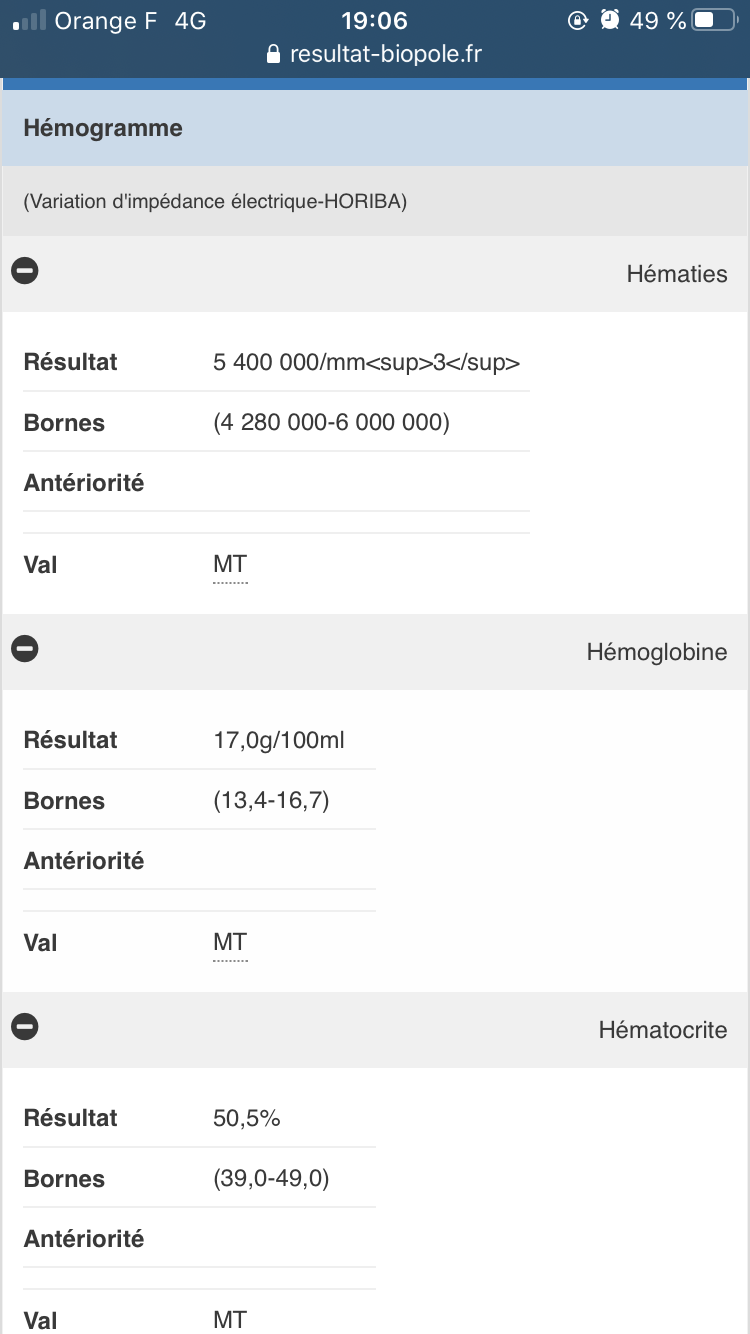Image resolution: width=750 pixels, height=1334 pixels.
Task: Tap the cellular signal bars icon
Action: pos(30,20)
